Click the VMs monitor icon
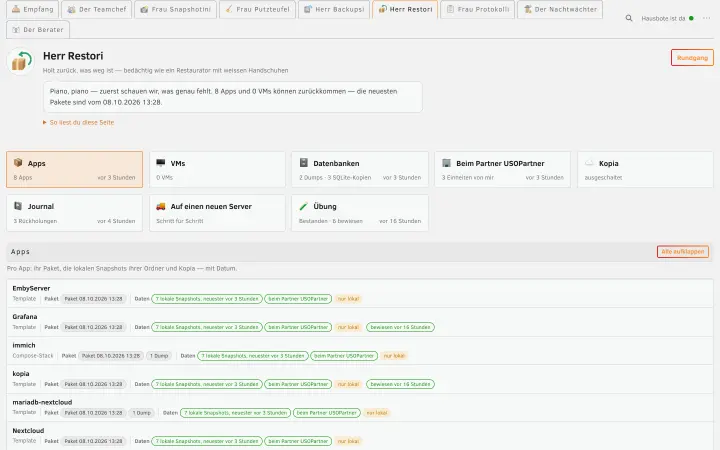720x450 pixels. click(x=161, y=163)
